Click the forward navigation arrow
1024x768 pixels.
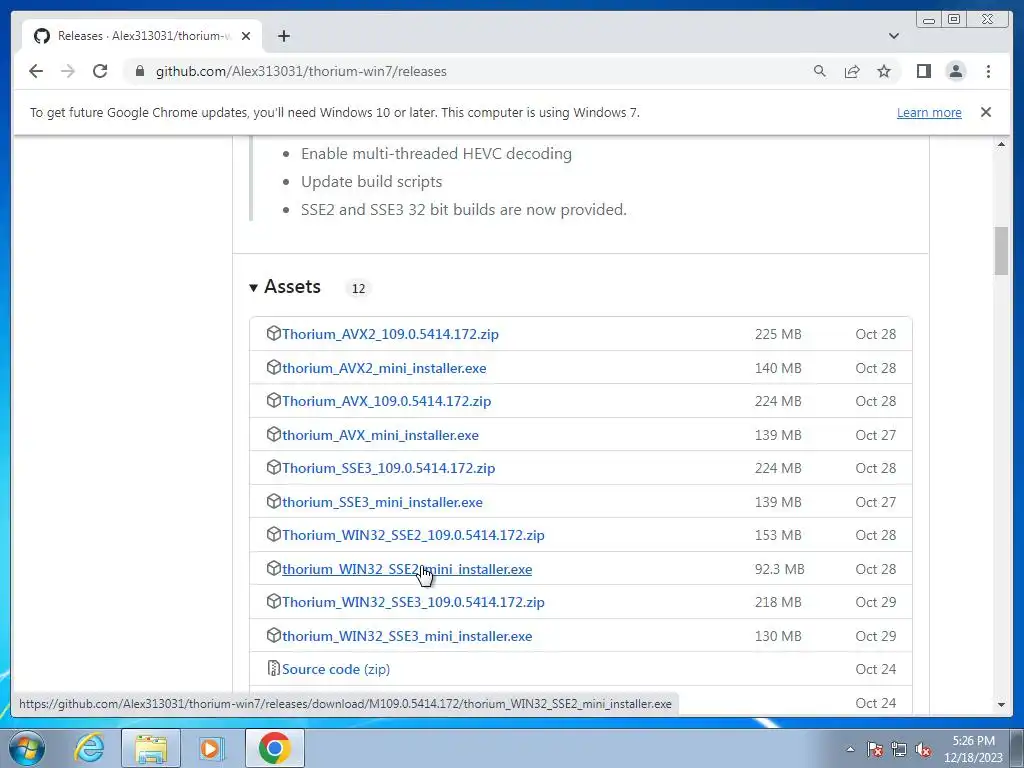coord(68,71)
